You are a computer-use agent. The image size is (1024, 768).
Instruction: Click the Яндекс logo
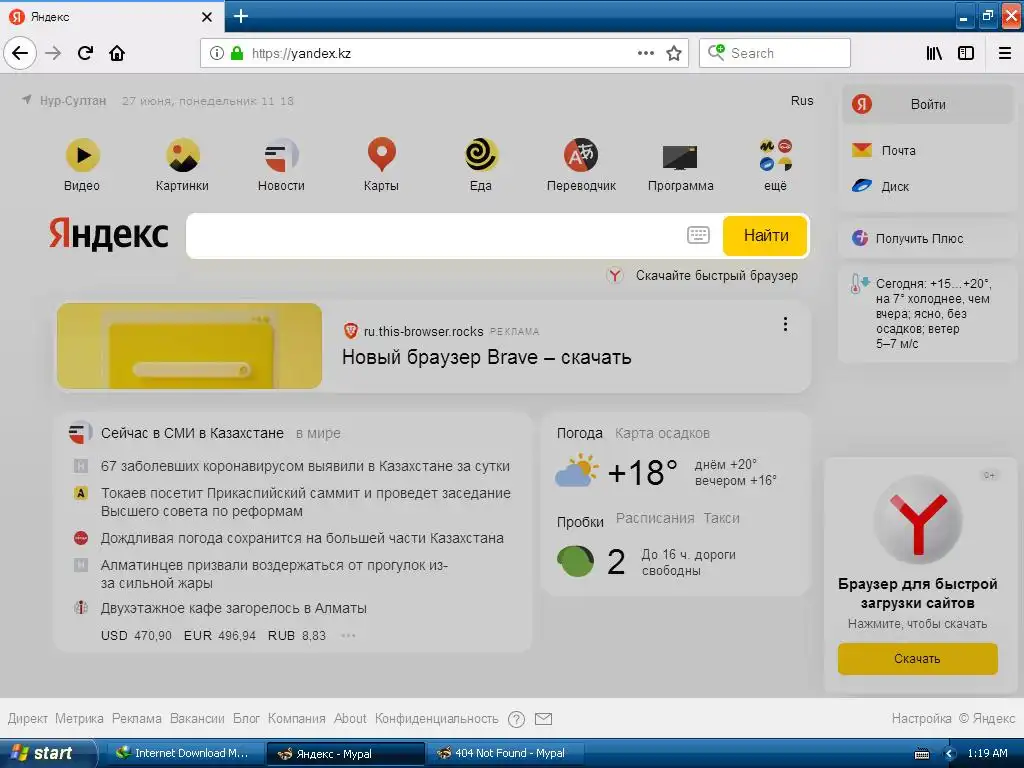(x=108, y=234)
